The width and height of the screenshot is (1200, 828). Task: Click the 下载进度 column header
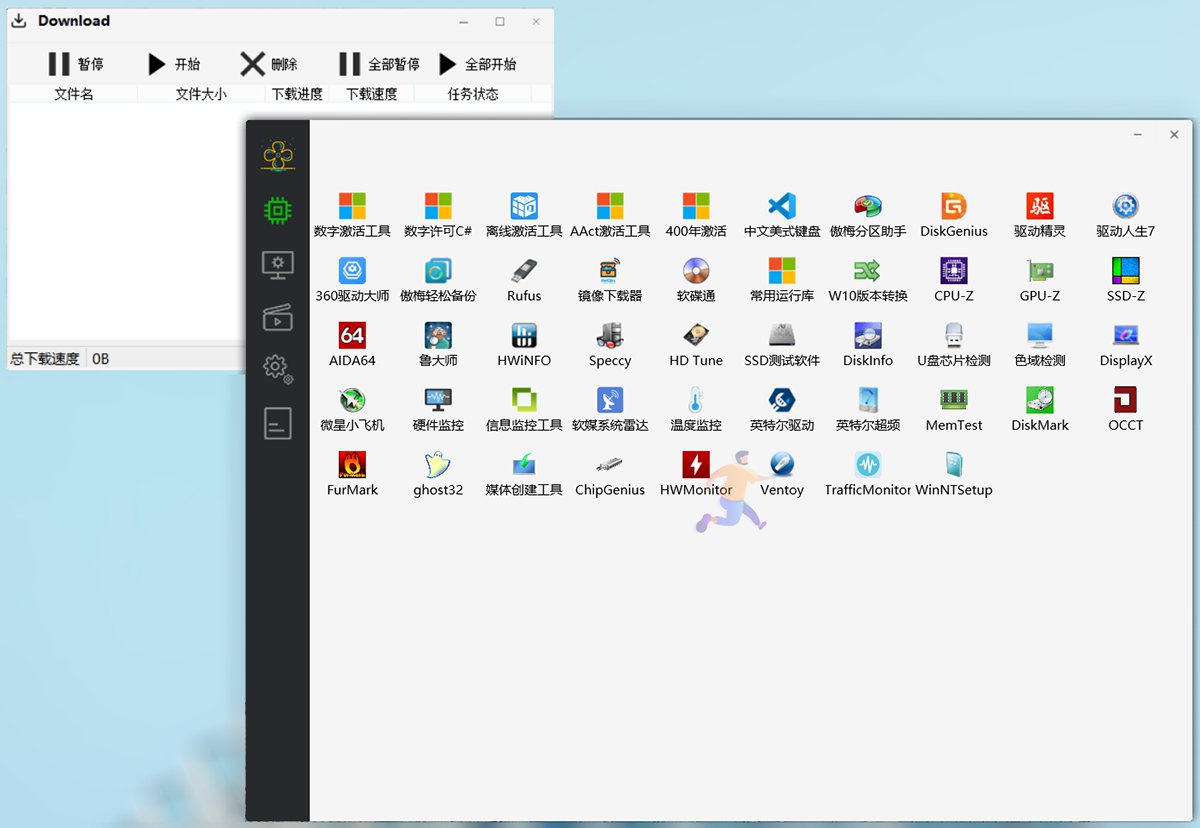(x=297, y=94)
